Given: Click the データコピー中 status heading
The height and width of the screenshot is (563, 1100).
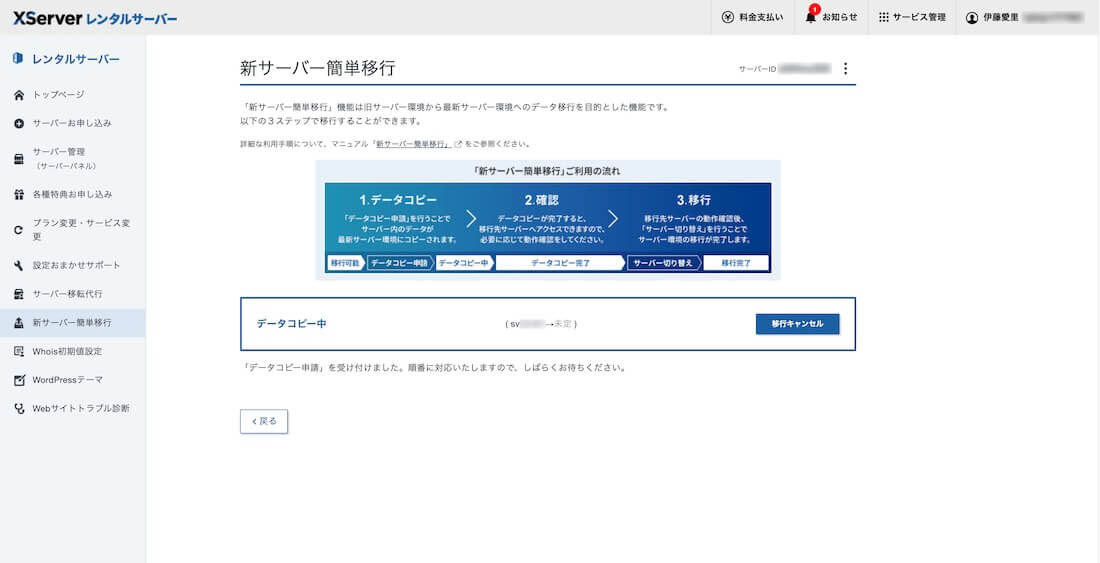Looking at the screenshot, I should 291,324.
